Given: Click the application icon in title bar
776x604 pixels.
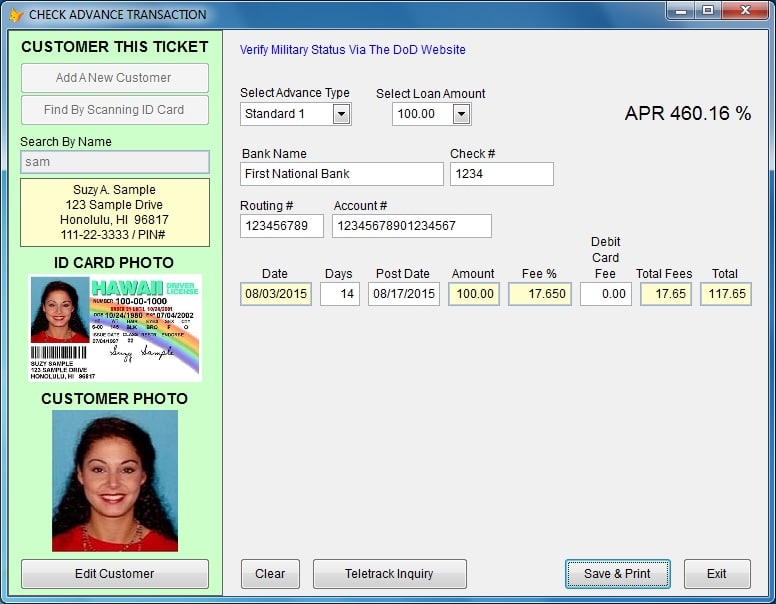Looking at the screenshot, I should pos(16,14).
